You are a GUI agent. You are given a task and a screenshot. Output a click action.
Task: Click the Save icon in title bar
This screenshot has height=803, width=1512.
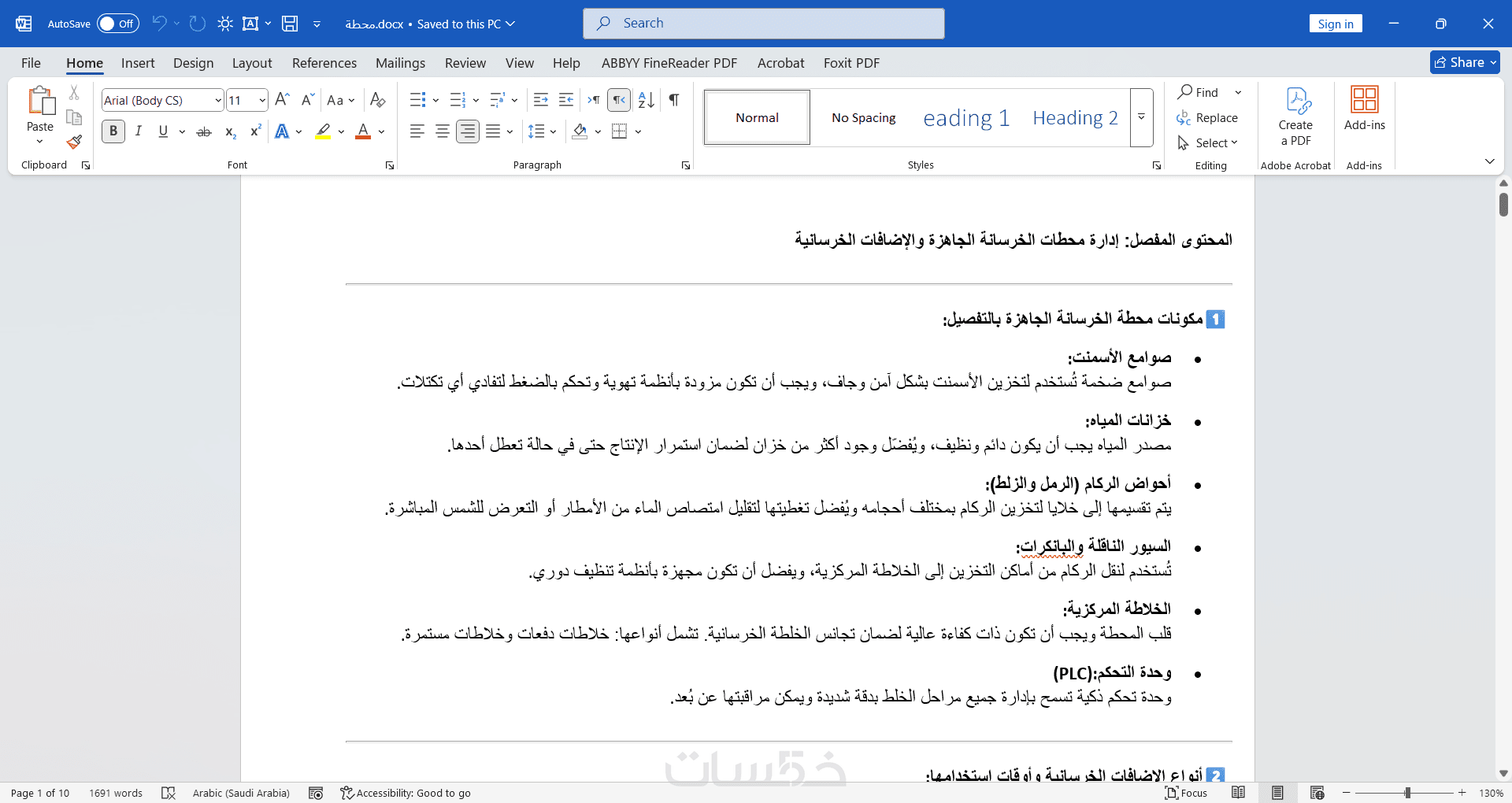click(290, 24)
